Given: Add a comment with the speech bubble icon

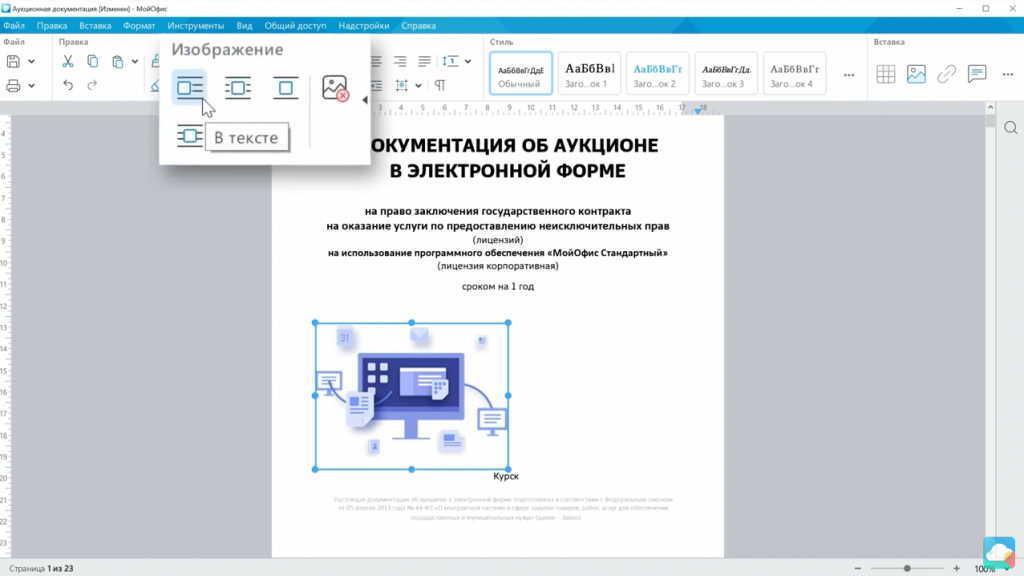Looking at the screenshot, I should (x=977, y=74).
